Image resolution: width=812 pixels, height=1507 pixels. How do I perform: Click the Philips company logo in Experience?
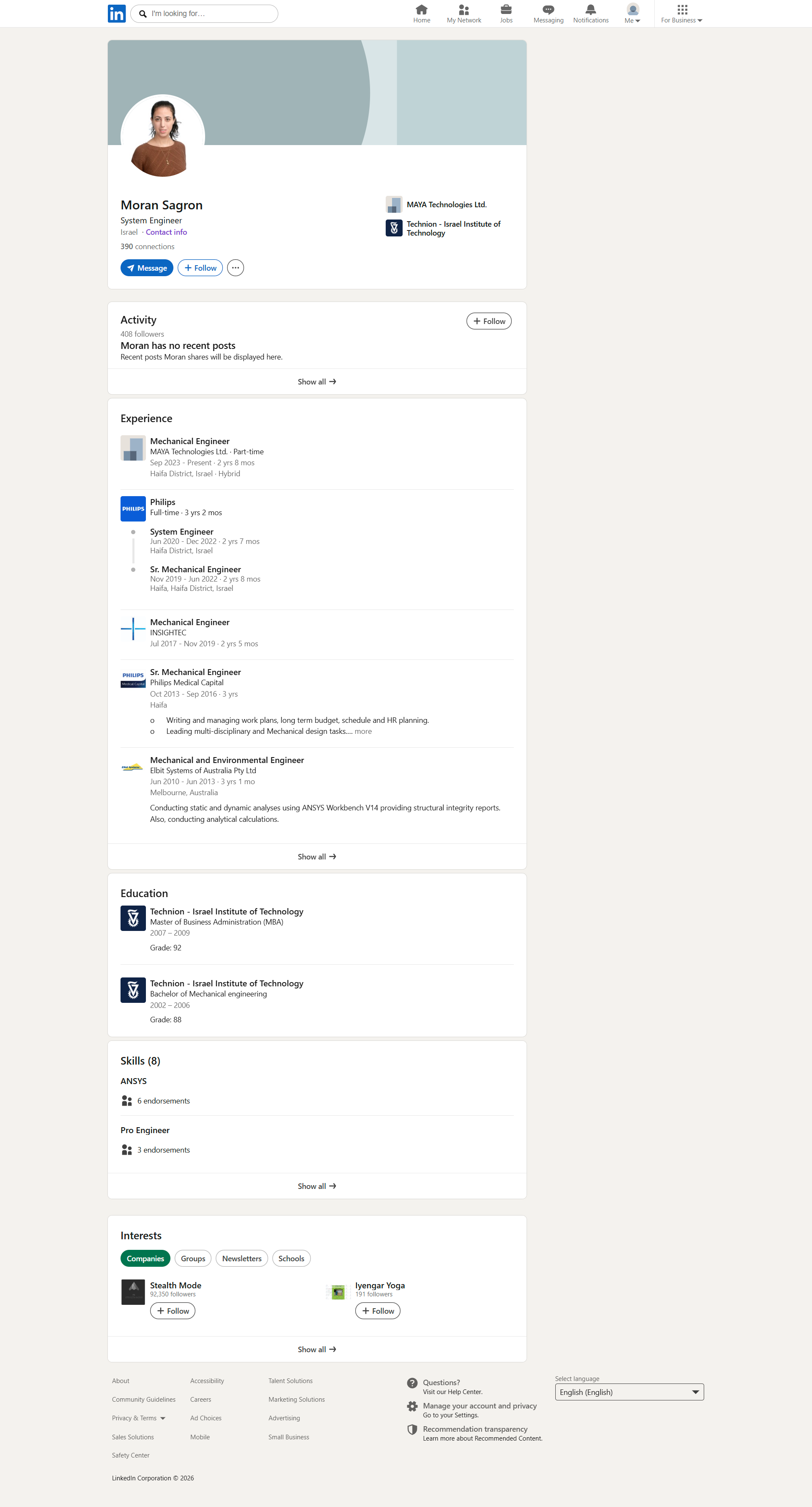click(133, 508)
